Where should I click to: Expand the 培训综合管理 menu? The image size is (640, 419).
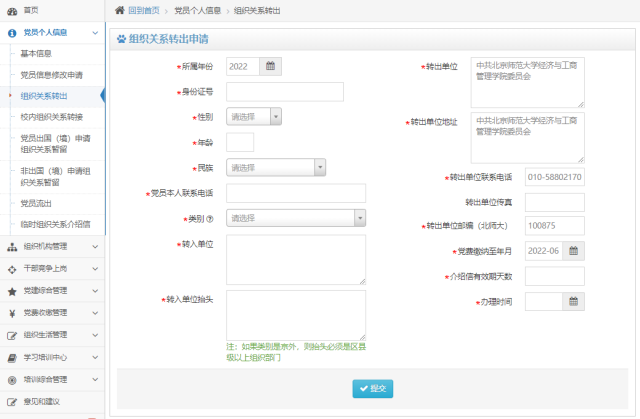[95, 379]
